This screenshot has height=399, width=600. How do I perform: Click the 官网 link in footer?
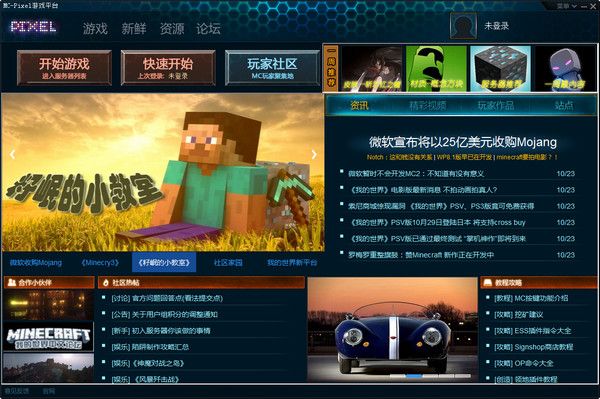pyautogui.click(x=49, y=391)
